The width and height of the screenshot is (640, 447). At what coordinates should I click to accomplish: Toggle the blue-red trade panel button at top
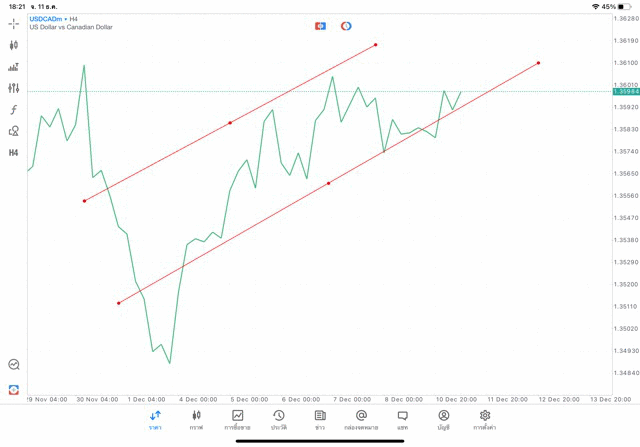[x=320, y=25]
